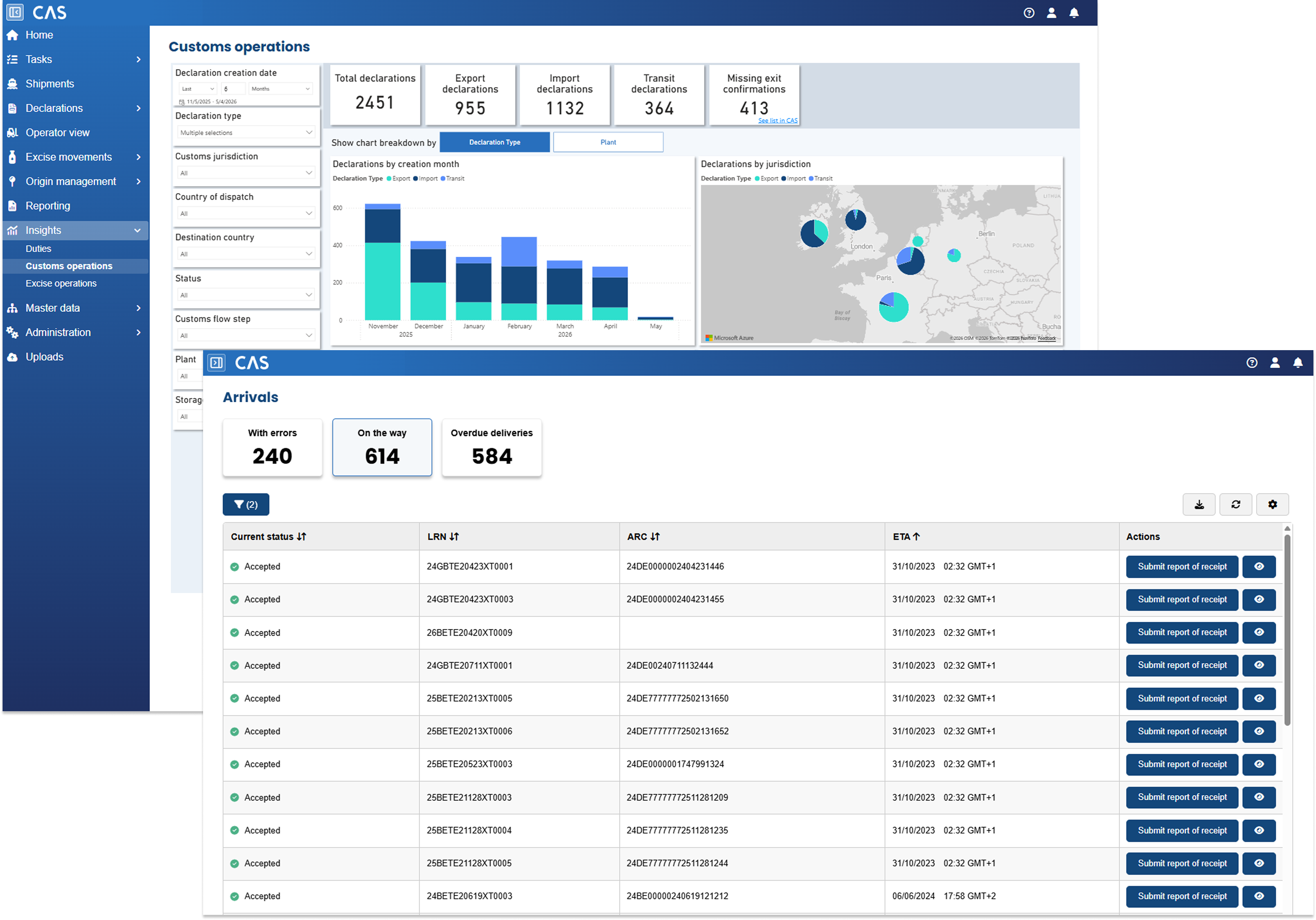Click the arrivals table vertical scrollbar
The height and width of the screenshot is (920, 1316).
(1287, 631)
